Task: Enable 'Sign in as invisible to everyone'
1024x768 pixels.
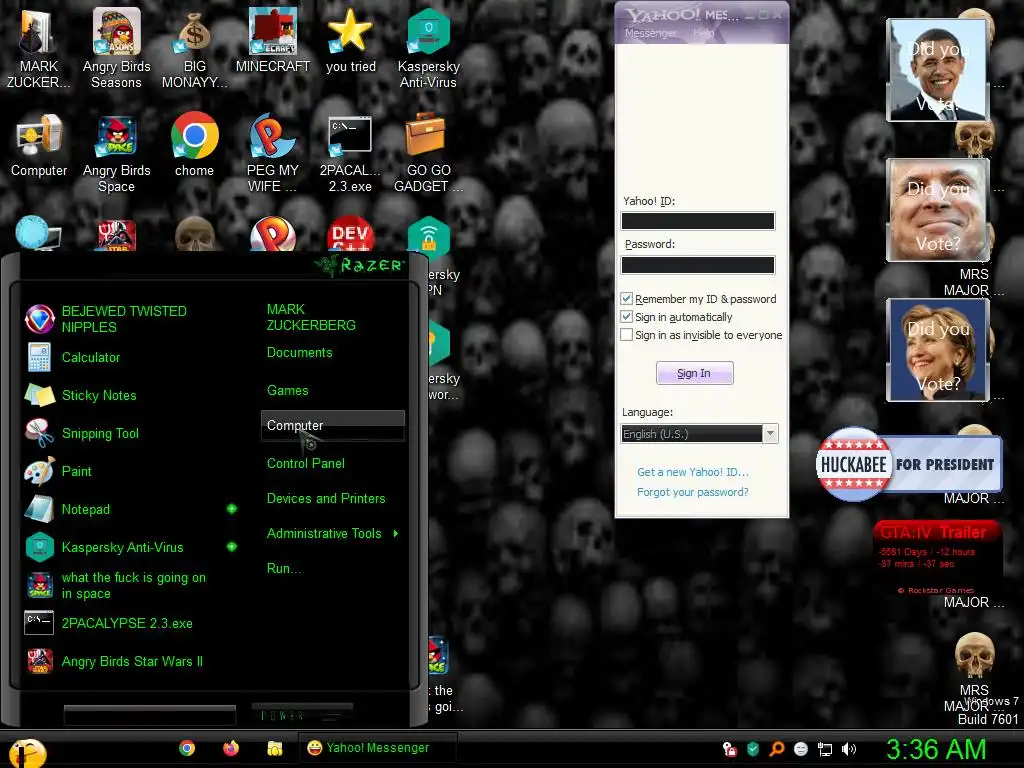Action: coord(626,334)
